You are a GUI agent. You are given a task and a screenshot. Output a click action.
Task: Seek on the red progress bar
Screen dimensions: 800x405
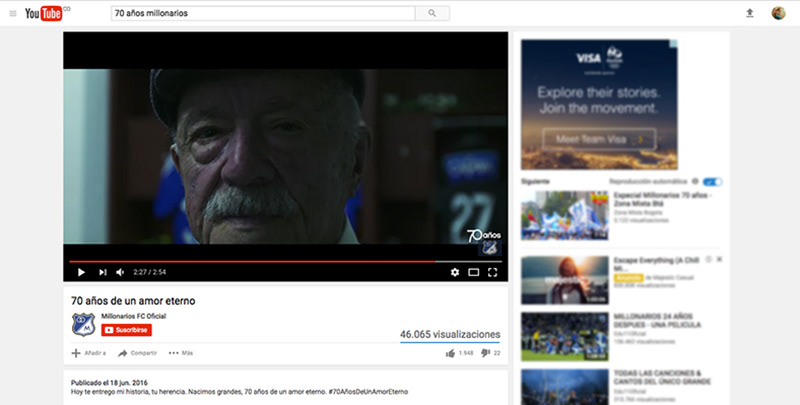tap(285, 262)
